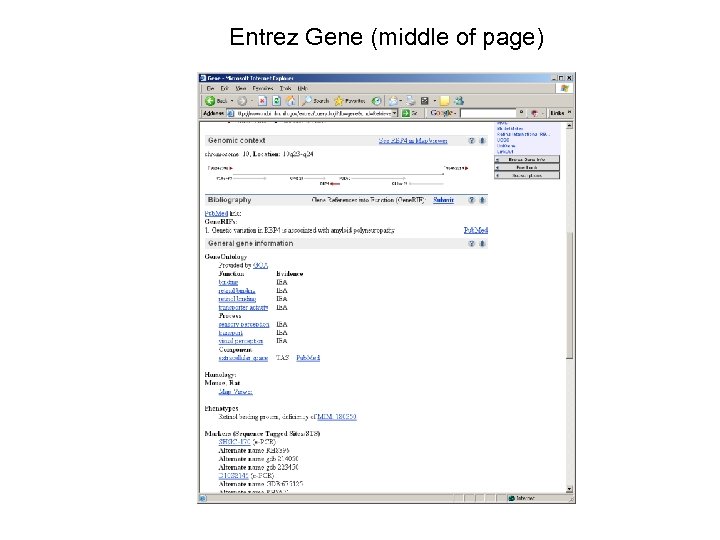
Task: Click the Map Viewer link under Homology
Action: tap(235, 392)
